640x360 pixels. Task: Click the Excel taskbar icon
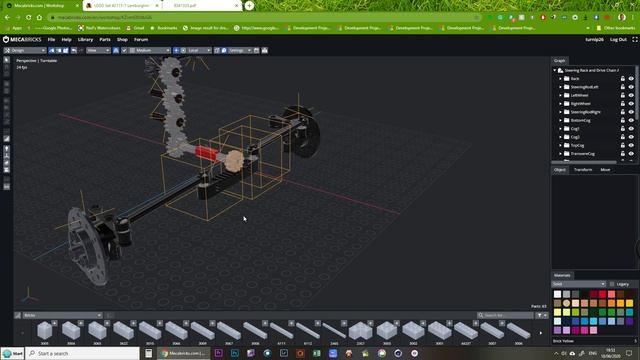316,353
